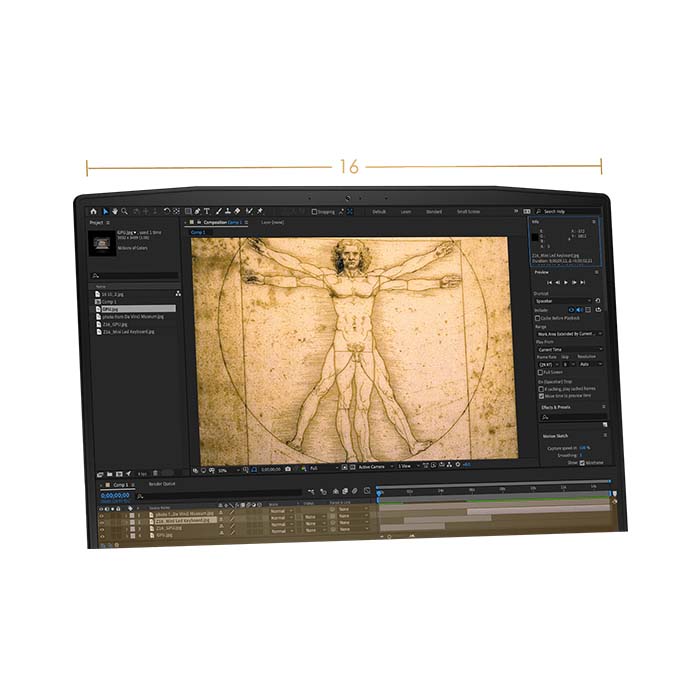The width and height of the screenshot is (700, 700).
Task: Select the Selection arrow tool
Action: [105, 211]
